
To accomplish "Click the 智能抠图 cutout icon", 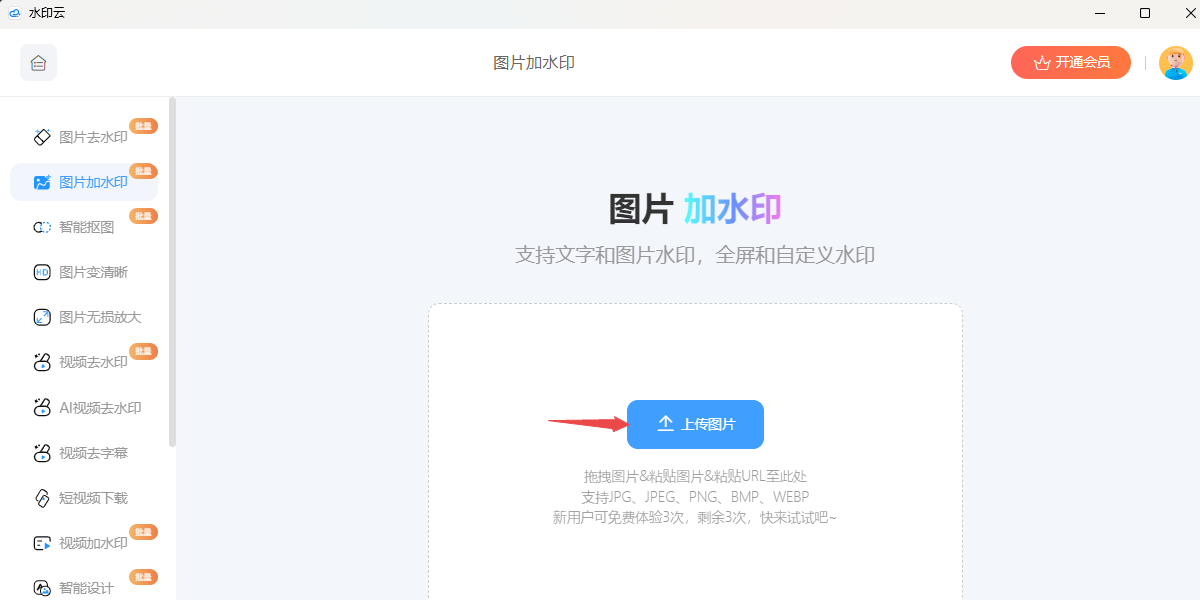I will coord(42,227).
